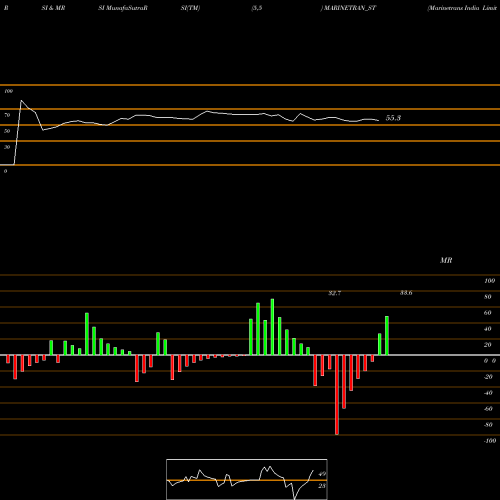Click the RSI line peak near start

tap(21, 101)
